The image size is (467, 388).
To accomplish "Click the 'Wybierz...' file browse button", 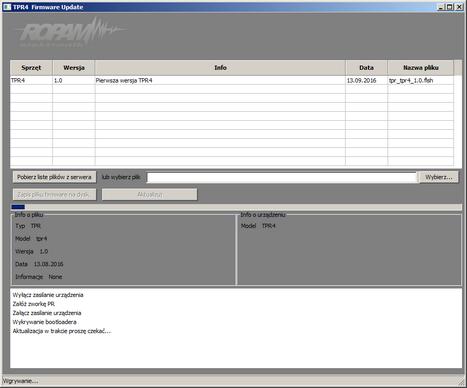I will point(439,177).
